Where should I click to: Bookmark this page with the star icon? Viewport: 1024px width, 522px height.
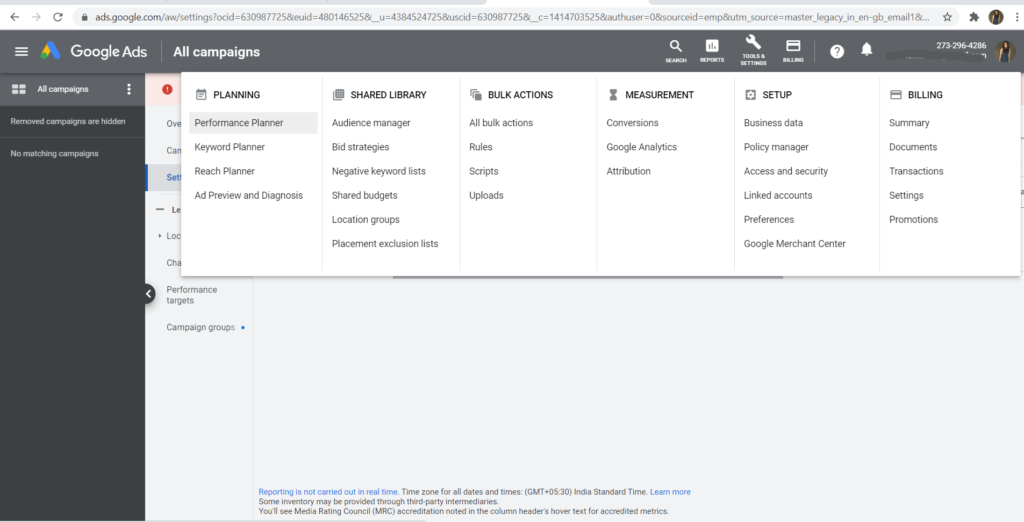tap(947, 17)
